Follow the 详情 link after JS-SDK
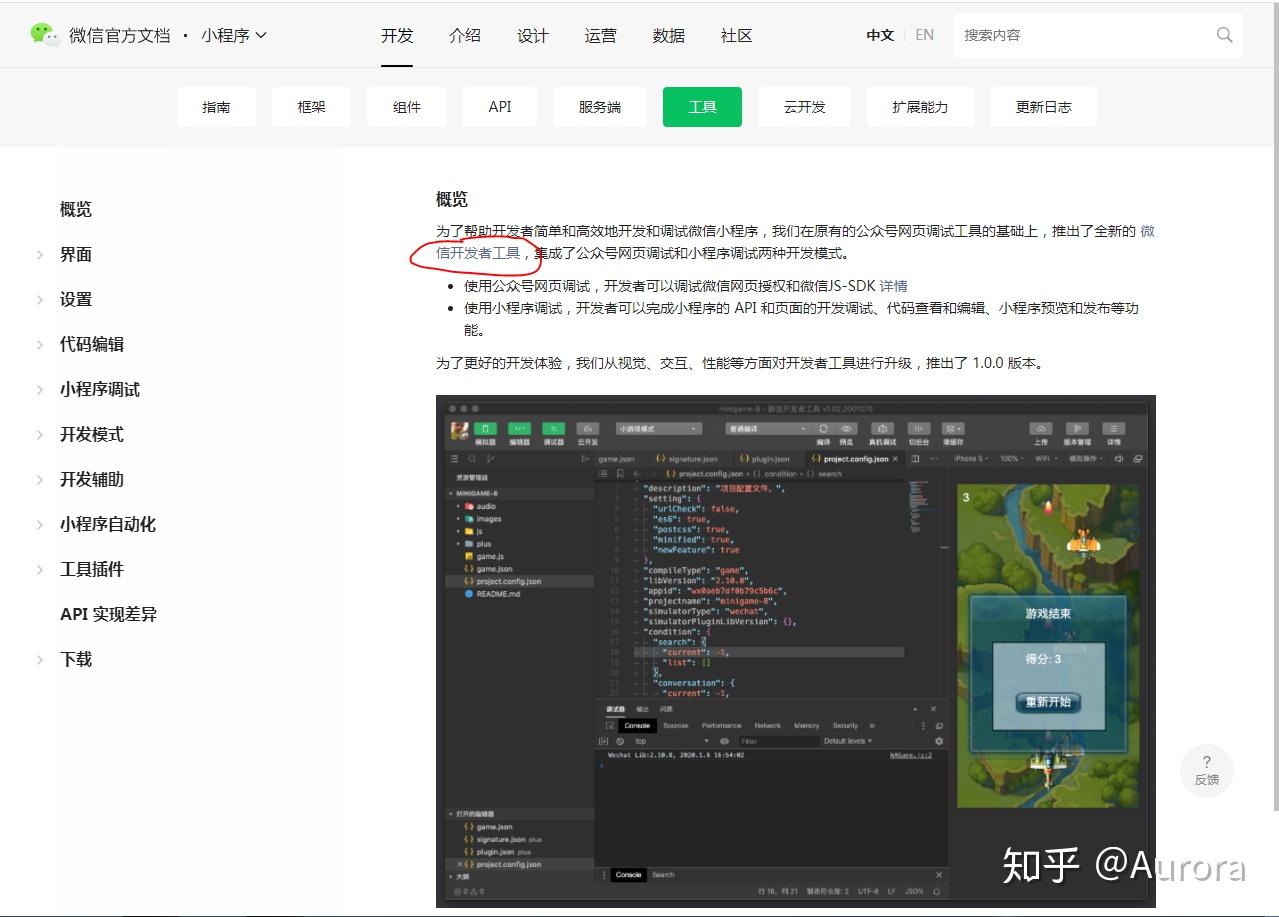The width and height of the screenshot is (1279, 917). coord(894,286)
